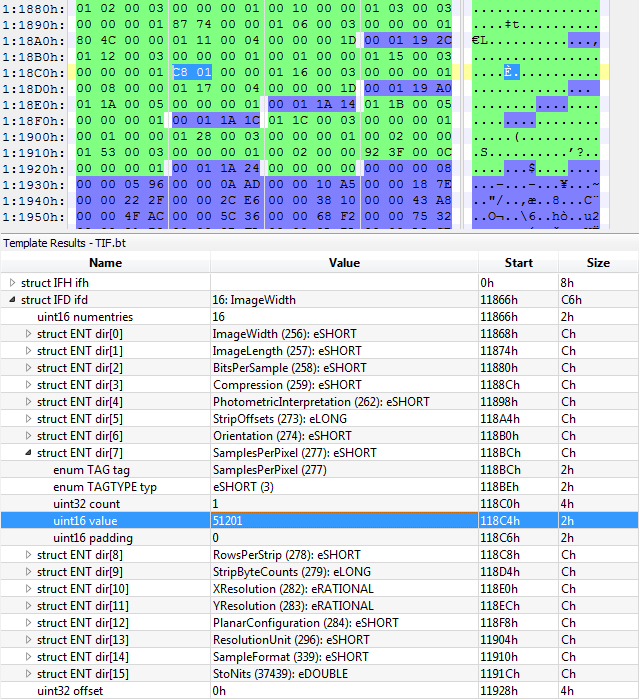Image resolution: width=639 pixels, height=699 pixels.
Task: Click the SamplesPerPixel (277) value cell
Action: click(344, 470)
